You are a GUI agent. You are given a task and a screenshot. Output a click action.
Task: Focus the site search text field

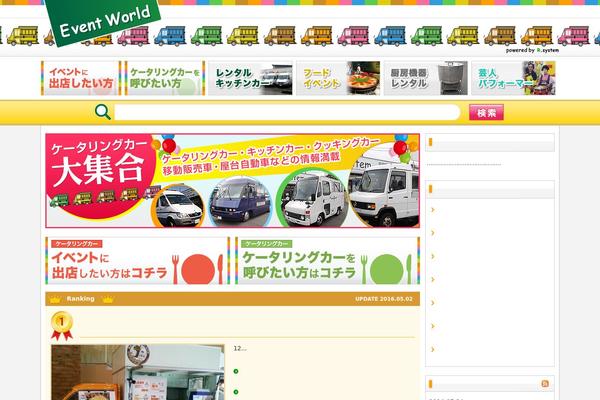[x=287, y=113]
